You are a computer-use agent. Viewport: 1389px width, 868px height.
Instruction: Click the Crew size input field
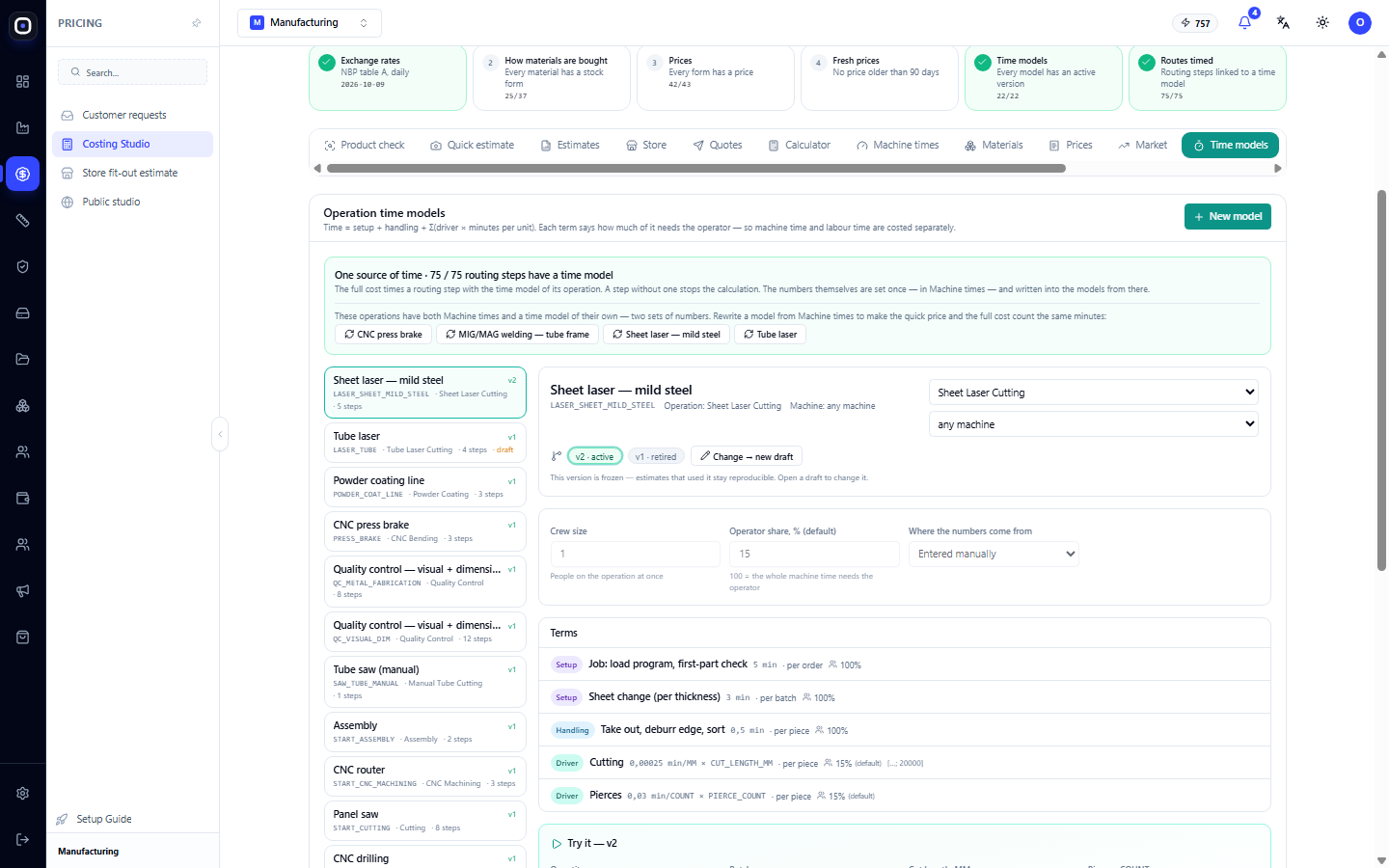635,554
